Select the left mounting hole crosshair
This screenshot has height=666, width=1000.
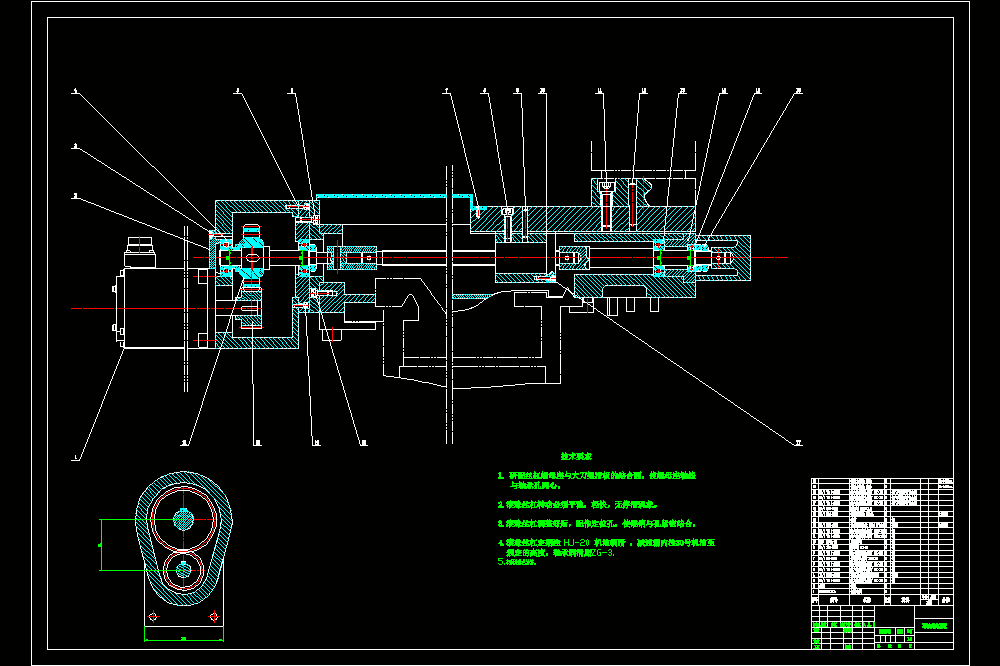coord(153,616)
